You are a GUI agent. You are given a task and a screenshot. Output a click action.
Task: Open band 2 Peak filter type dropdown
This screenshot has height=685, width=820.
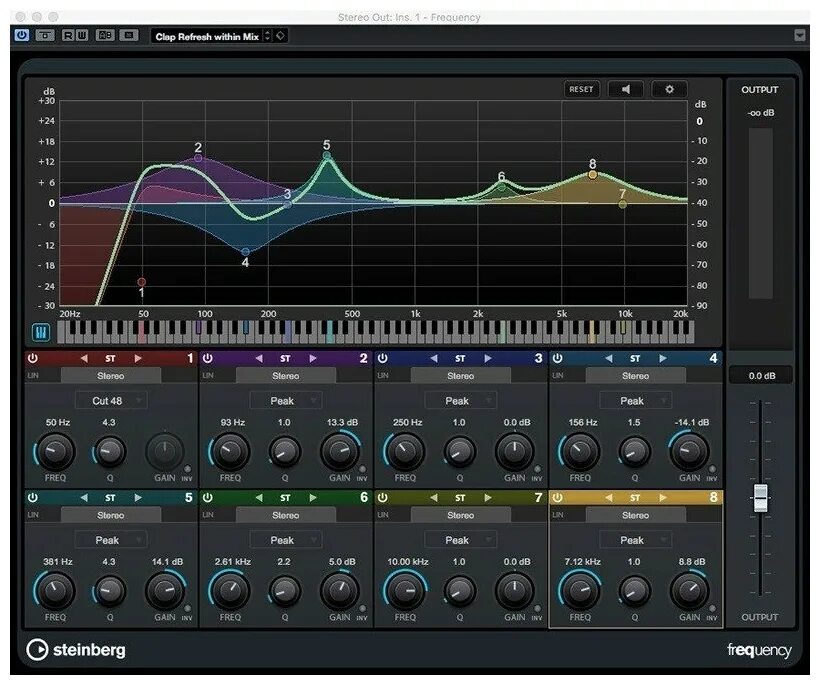click(x=286, y=401)
